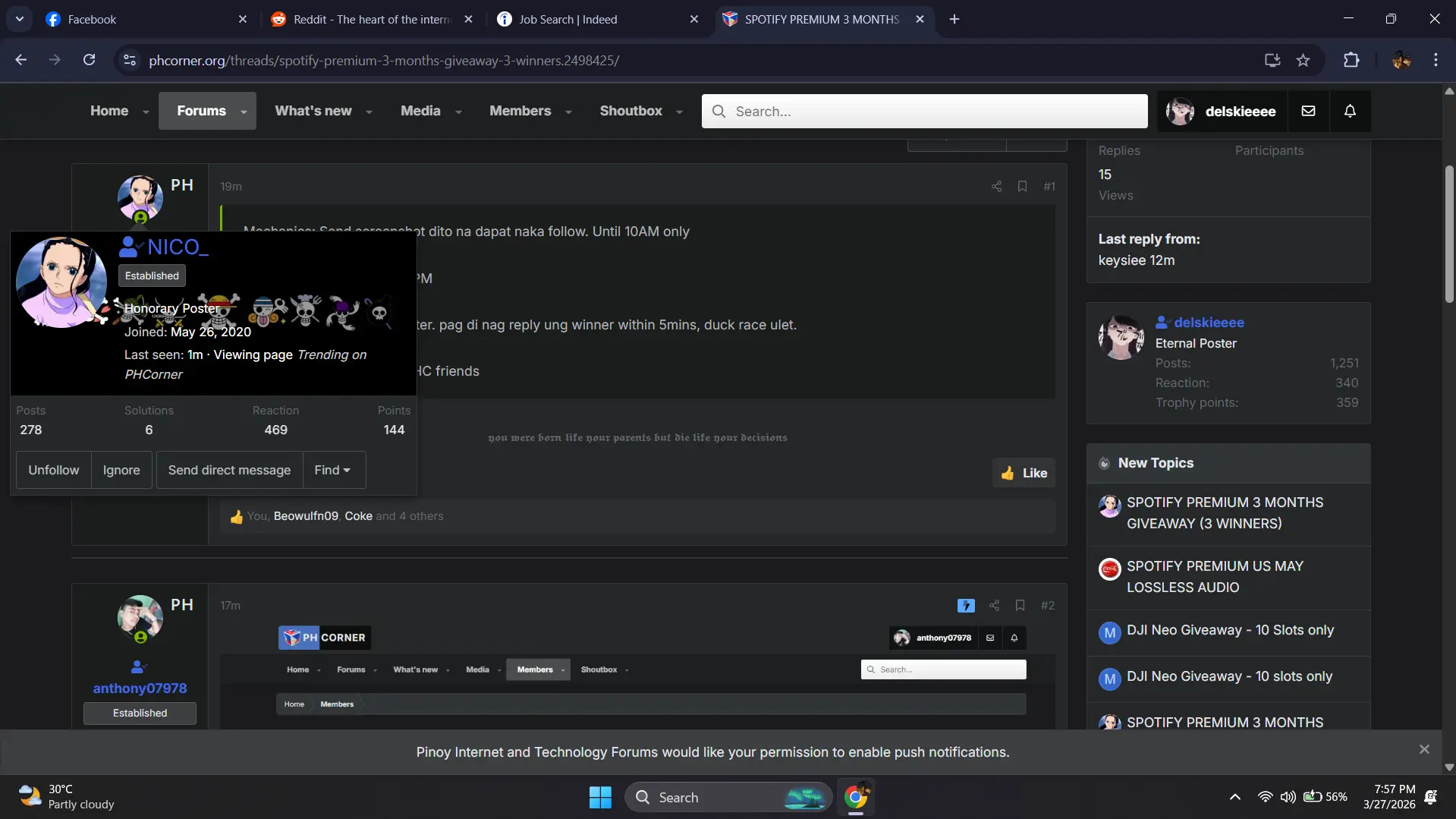This screenshot has width=1456, height=819.
Task: Click the page vertical scrollbar thumb
Action: coord(1448,233)
